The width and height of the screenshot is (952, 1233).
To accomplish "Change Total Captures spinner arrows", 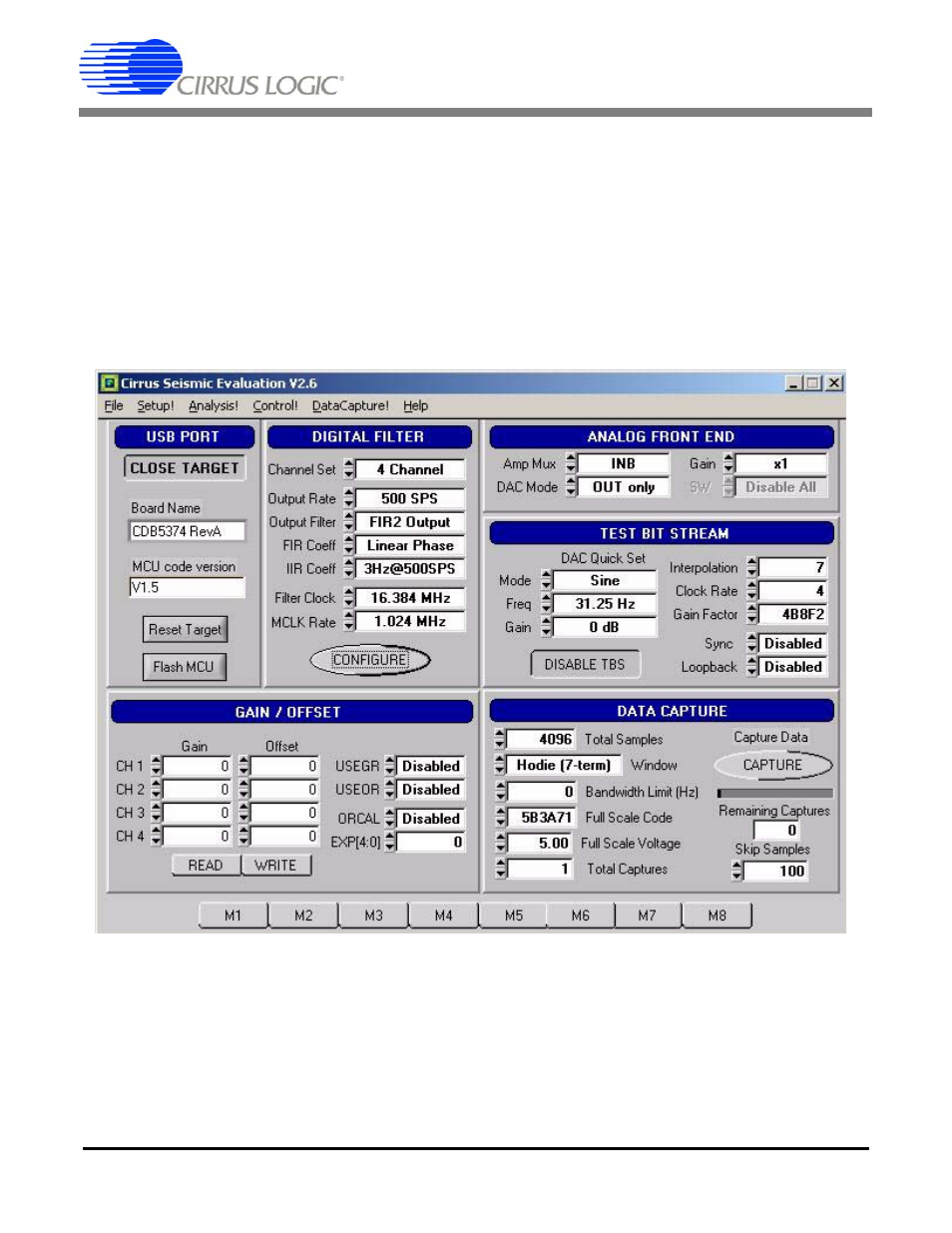I will pyautogui.click(x=501, y=870).
